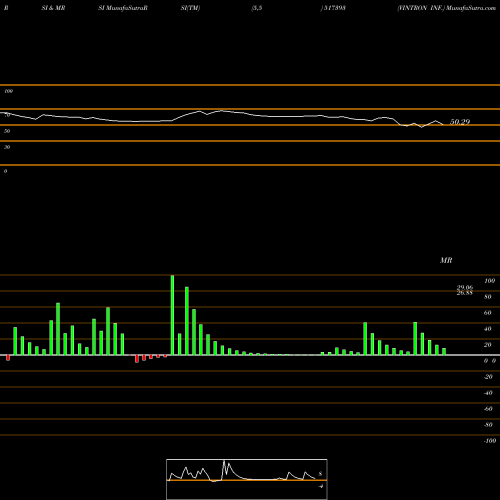Image resolution: width=500 pixels, height=500 pixels.
Task: Click the tallest green bar in the MR histogram
Action: (172, 315)
